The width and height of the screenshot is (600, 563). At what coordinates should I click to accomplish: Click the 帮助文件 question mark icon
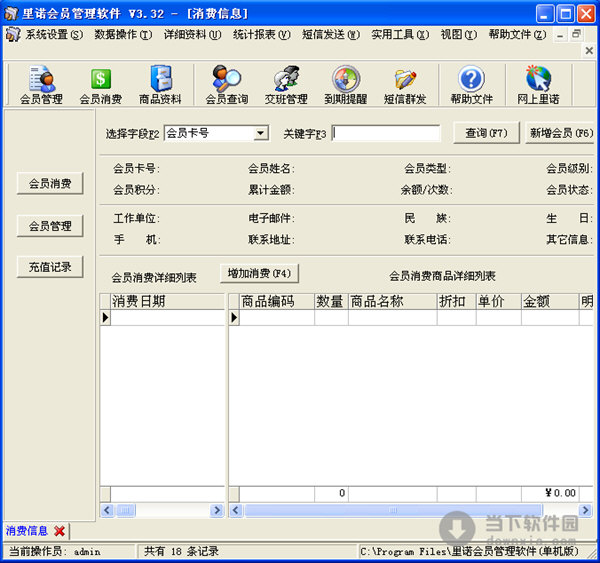click(471, 84)
